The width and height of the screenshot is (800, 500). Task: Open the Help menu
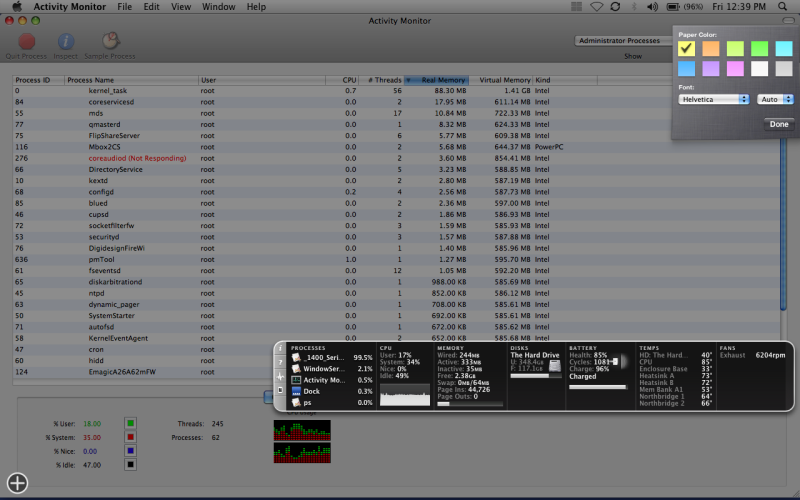click(256, 7)
